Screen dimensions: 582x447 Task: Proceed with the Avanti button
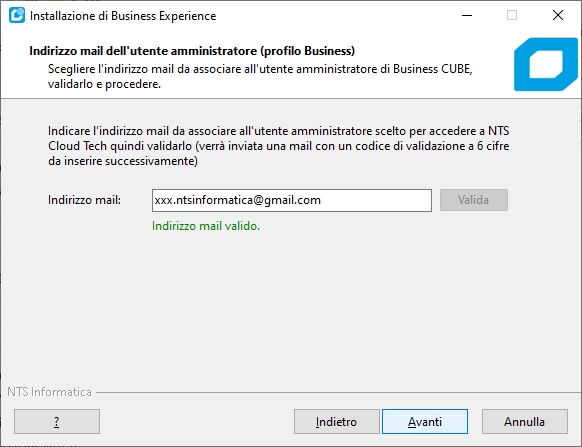(x=425, y=421)
